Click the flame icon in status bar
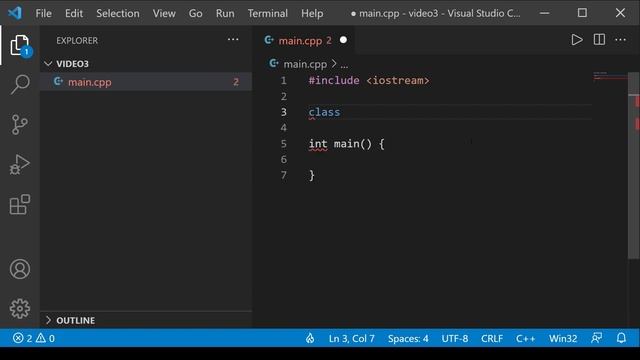The height and width of the screenshot is (360, 640). 310,338
